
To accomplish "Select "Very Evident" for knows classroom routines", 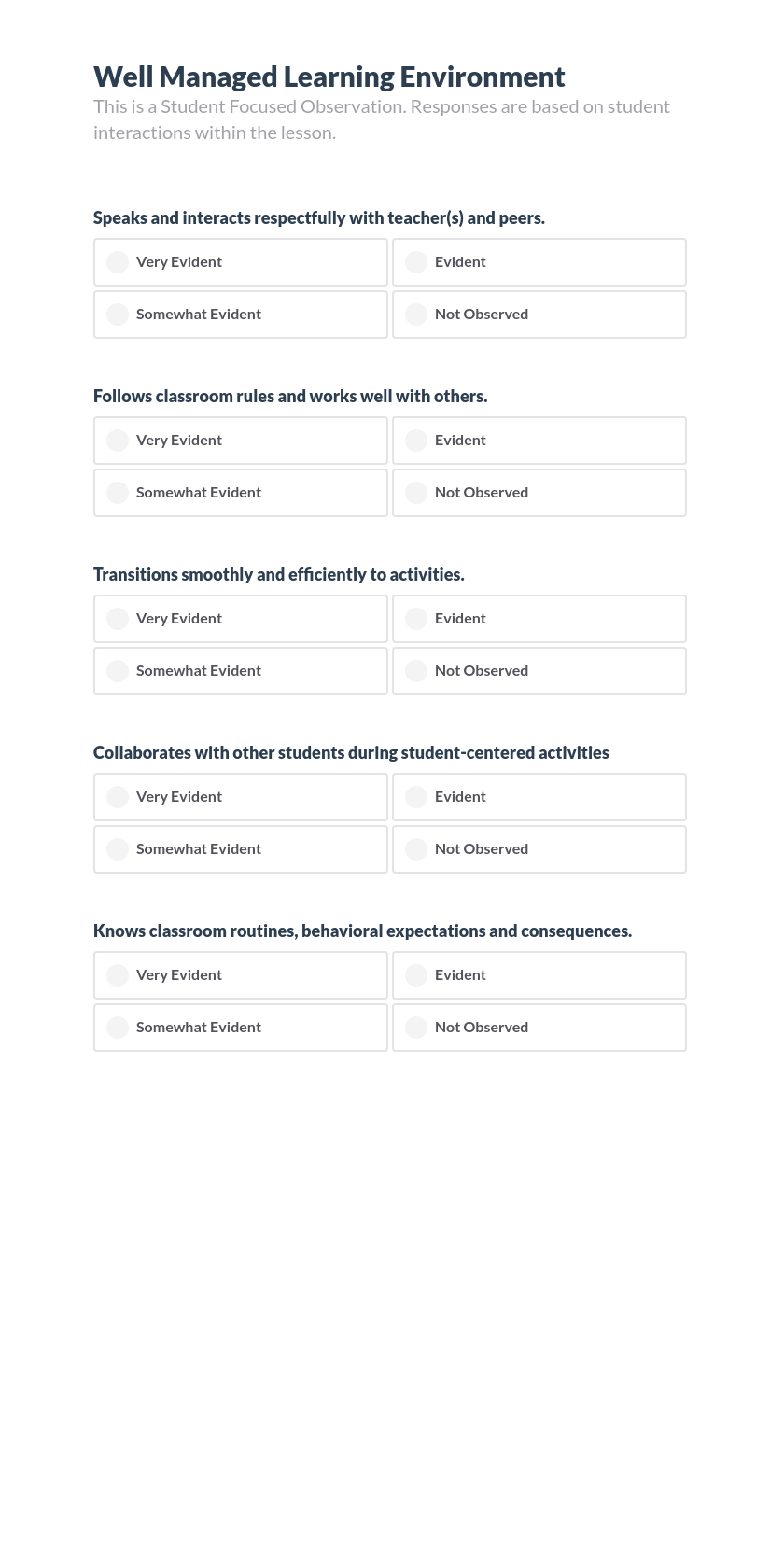I will click(240, 975).
